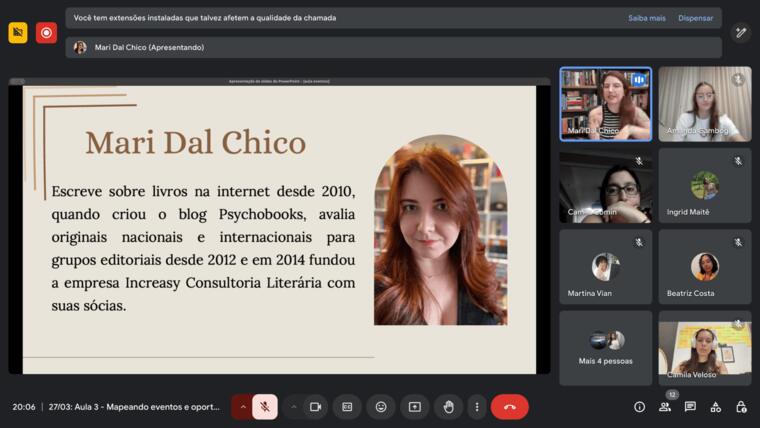
Task: Open the chat panel
Action: point(690,407)
